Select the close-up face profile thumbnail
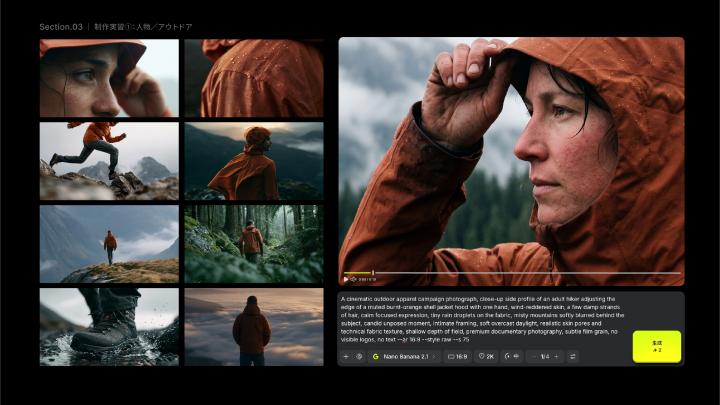720x405 pixels. pos(109,78)
